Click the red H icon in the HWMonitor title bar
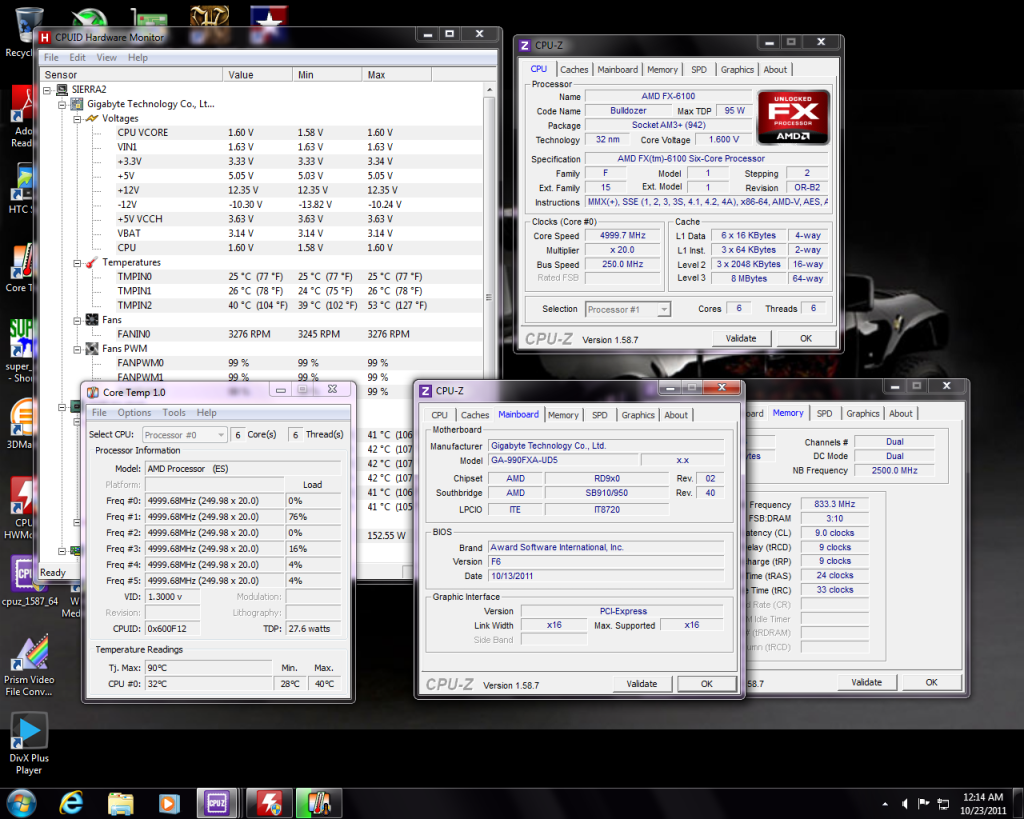The height and width of the screenshot is (819, 1024). 45,37
